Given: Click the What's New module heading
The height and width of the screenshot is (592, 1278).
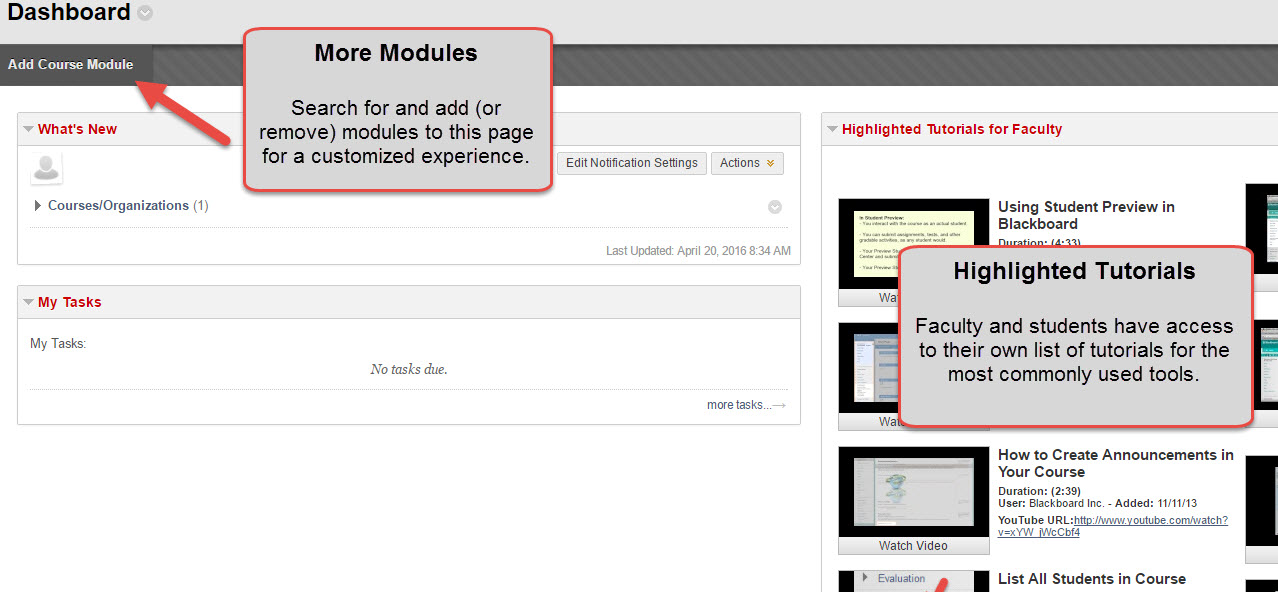Looking at the screenshot, I should pyautogui.click(x=77, y=129).
